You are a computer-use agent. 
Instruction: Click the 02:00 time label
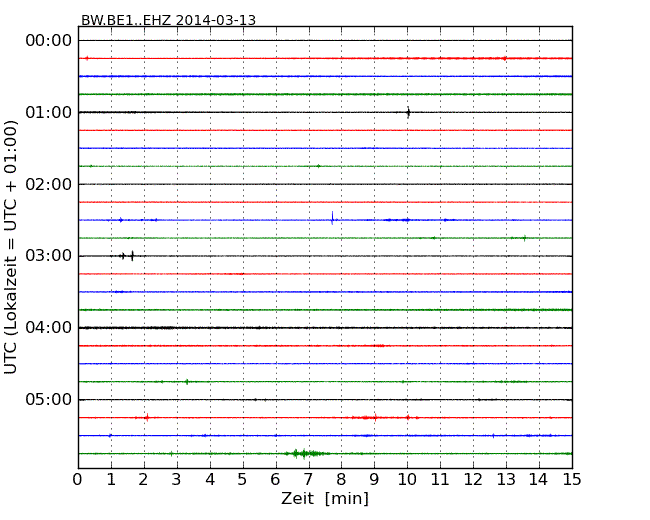pyautogui.click(x=49, y=184)
